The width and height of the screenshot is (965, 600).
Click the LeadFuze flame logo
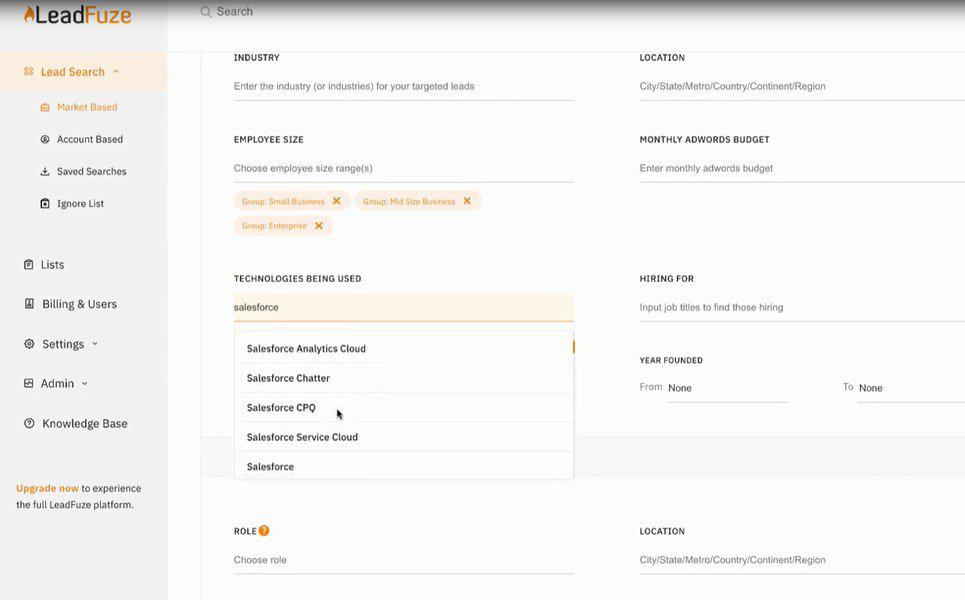coord(78,14)
